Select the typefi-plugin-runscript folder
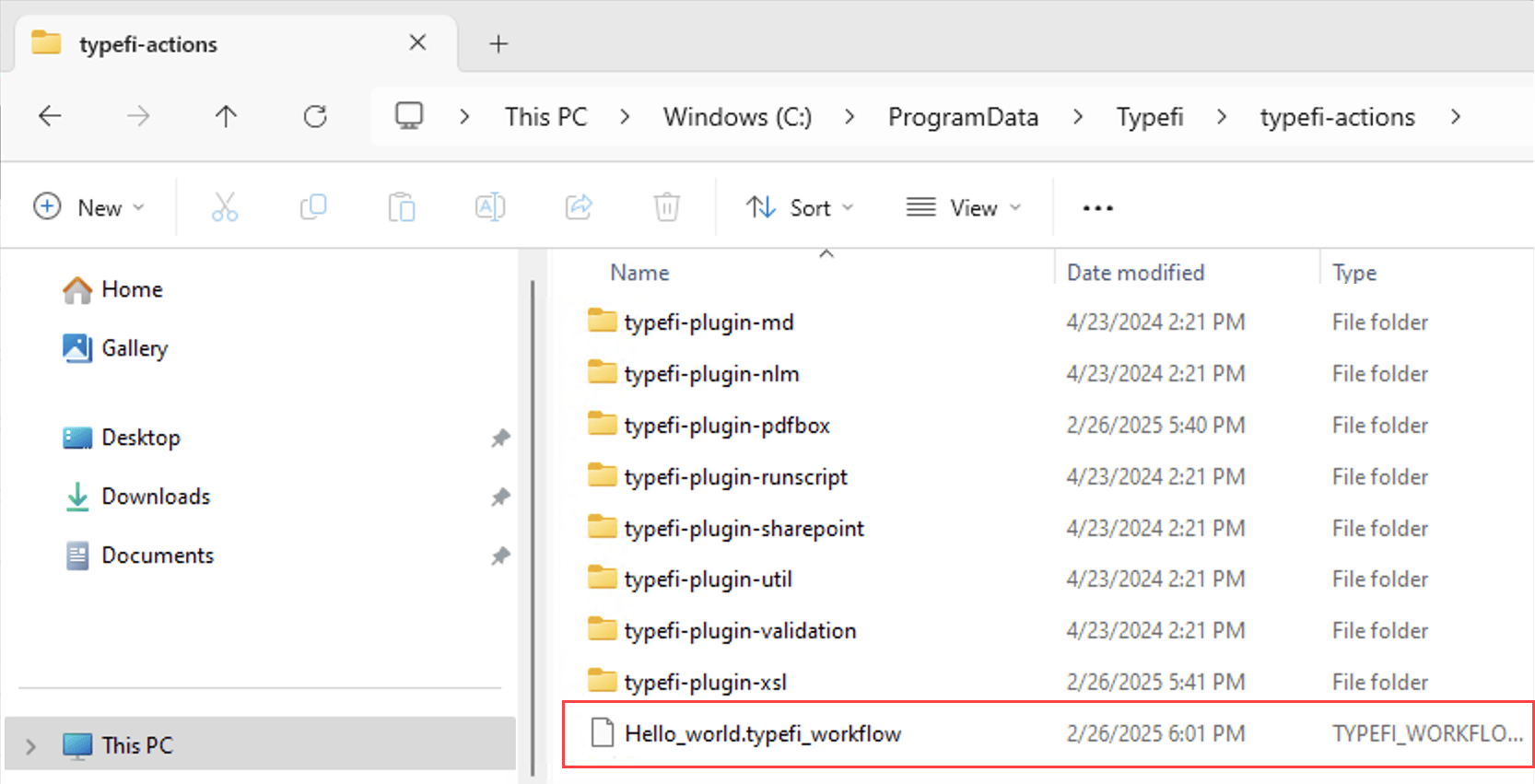Image resolution: width=1535 pixels, height=784 pixels. point(735,477)
